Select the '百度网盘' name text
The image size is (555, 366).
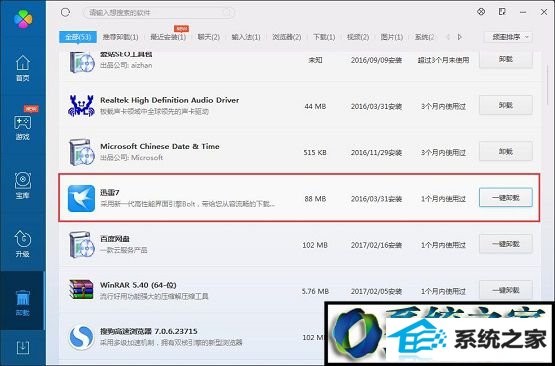(x=115, y=239)
